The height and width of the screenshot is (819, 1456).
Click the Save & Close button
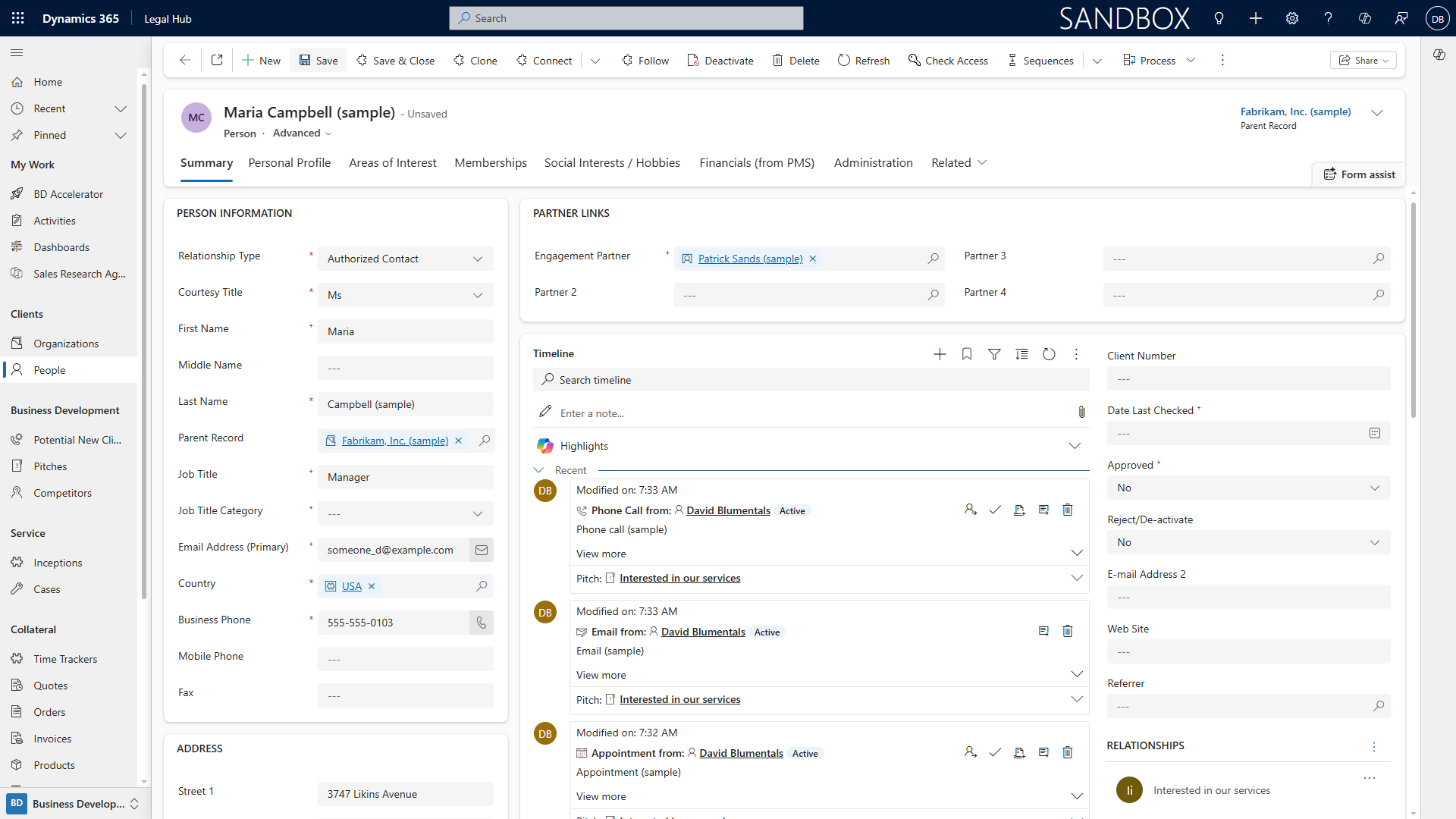coord(396,61)
